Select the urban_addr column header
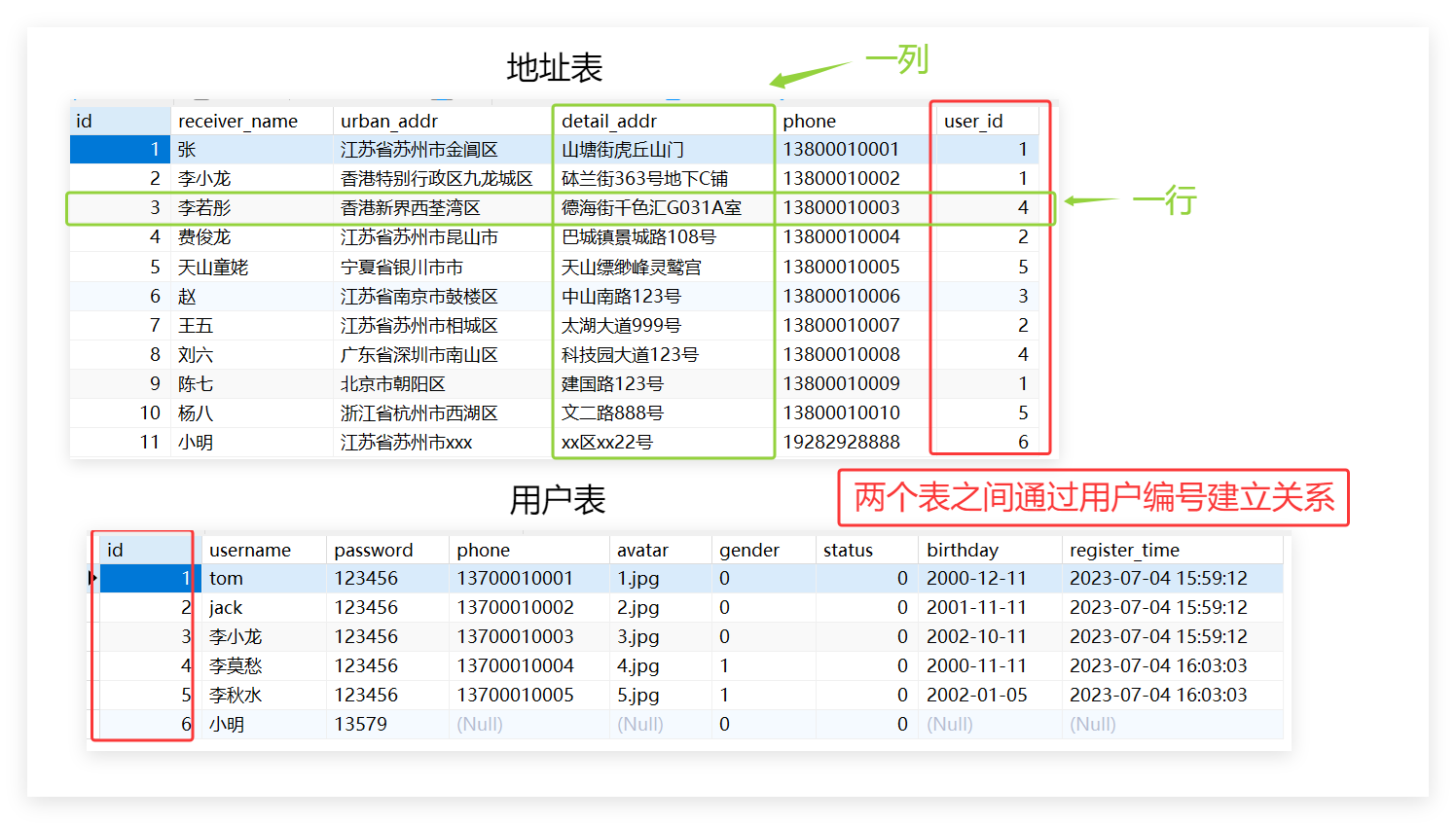The height and width of the screenshot is (824, 1456). pyautogui.click(x=388, y=120)
